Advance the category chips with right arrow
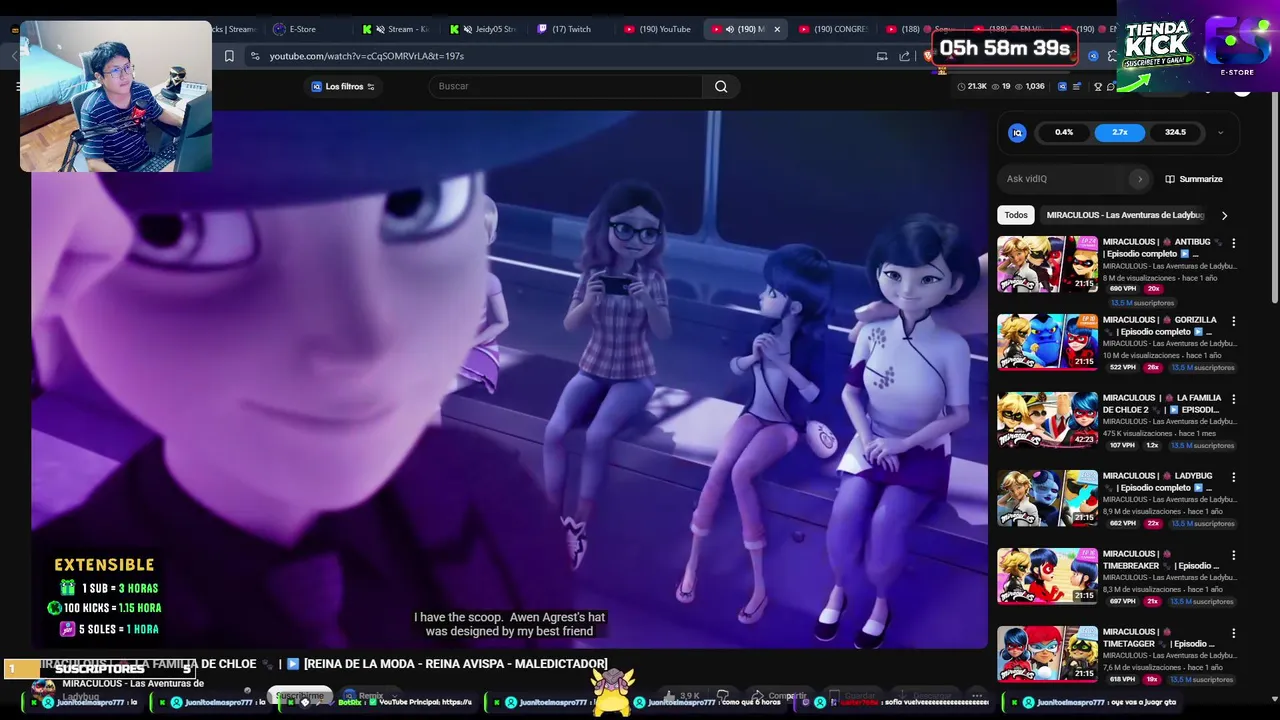Image resolution: width=1280 pixels, height=720 pixels. (1224, 215)
